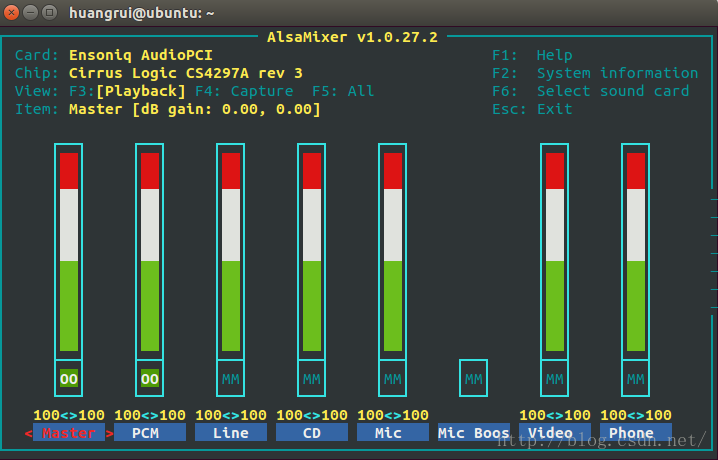
Task: Click the Phone 100<>100 level value
Action: 636,415
